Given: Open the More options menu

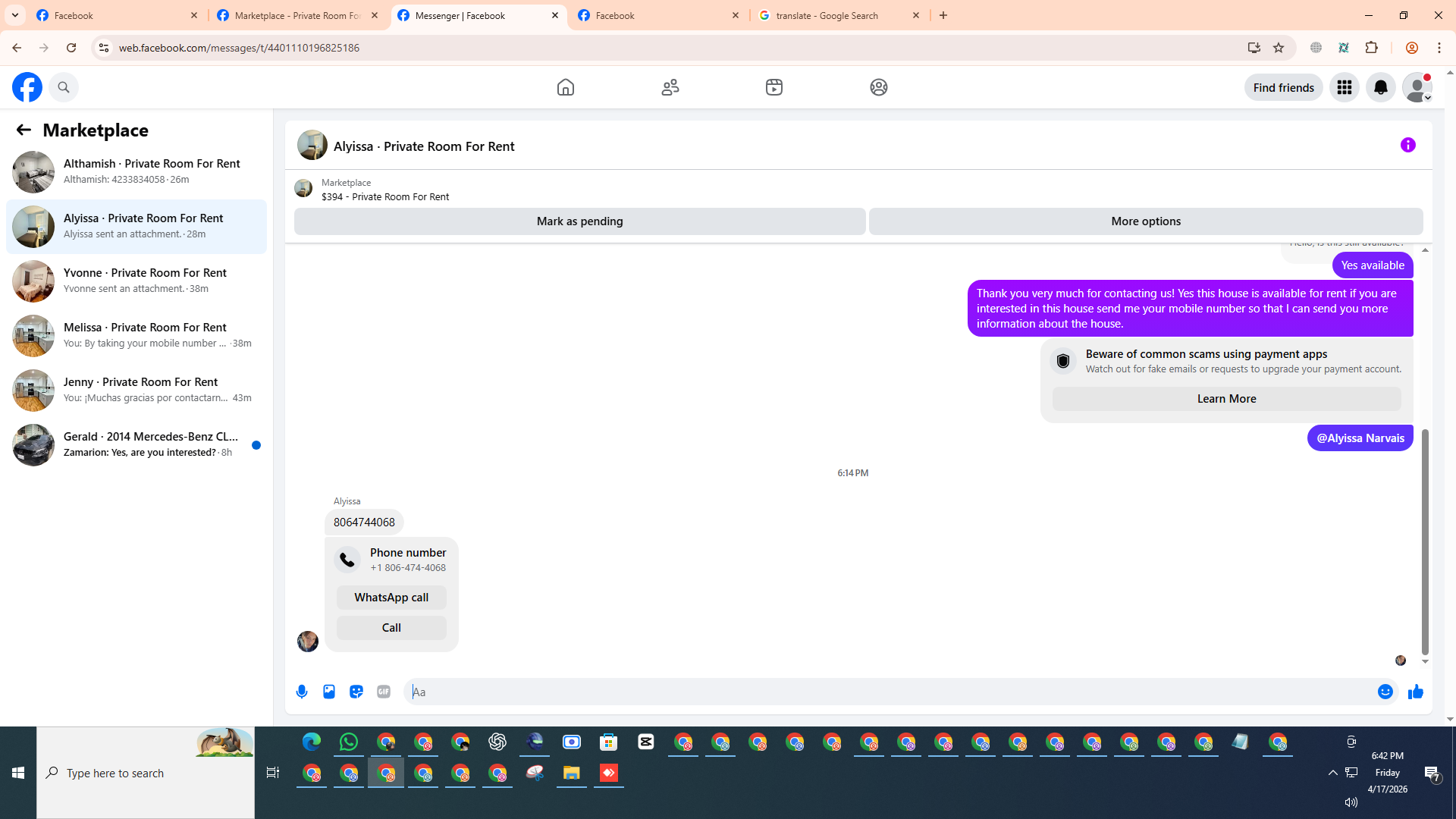Looking at the screenshot, I should (x=1145, y=221).
